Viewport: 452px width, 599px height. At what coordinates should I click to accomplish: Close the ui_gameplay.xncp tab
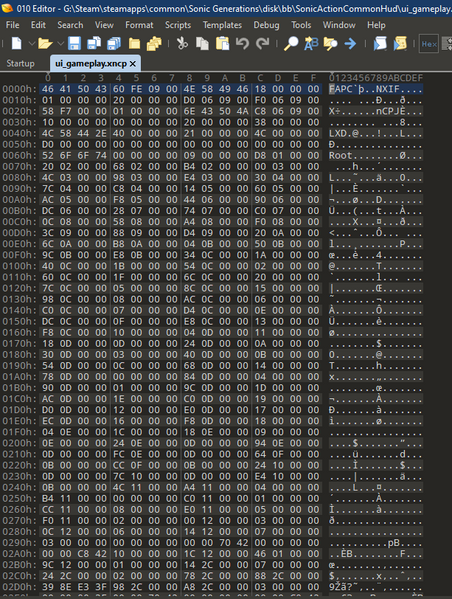pyautogui.click(x=133, y=64)
